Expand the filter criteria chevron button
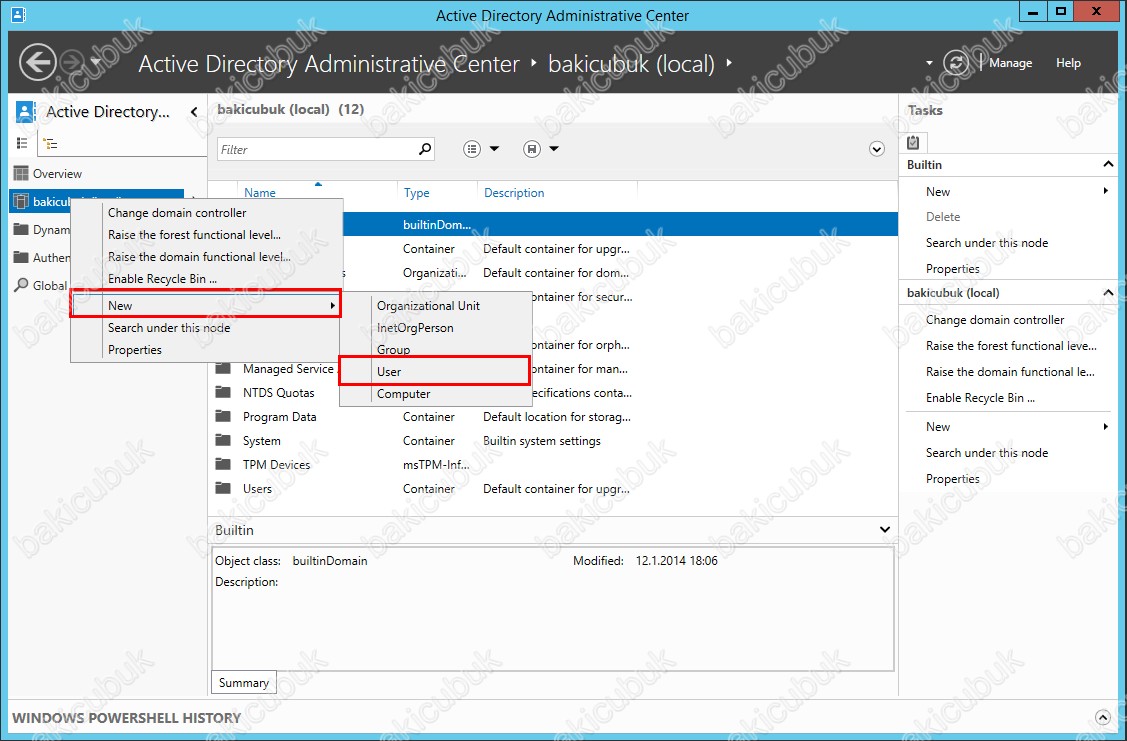The image size is (1127, 741). [876, 149]
